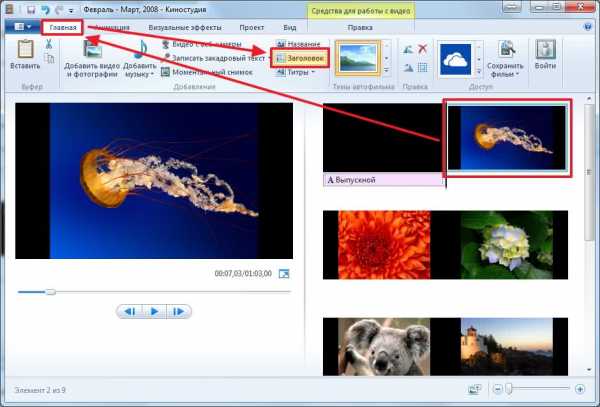This screenshot has height=407, width=600.
Task: Expand the AutoMovie themes gallery list
Action: click(x=386, y=70)
